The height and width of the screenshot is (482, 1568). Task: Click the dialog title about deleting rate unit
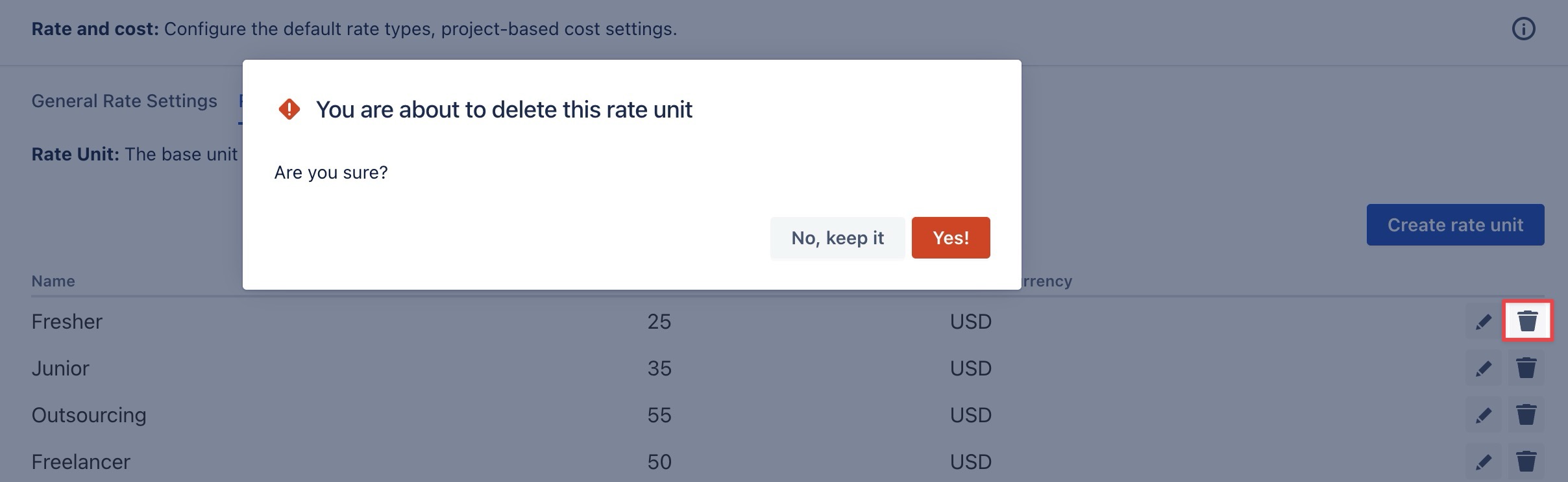coord(504,110)
